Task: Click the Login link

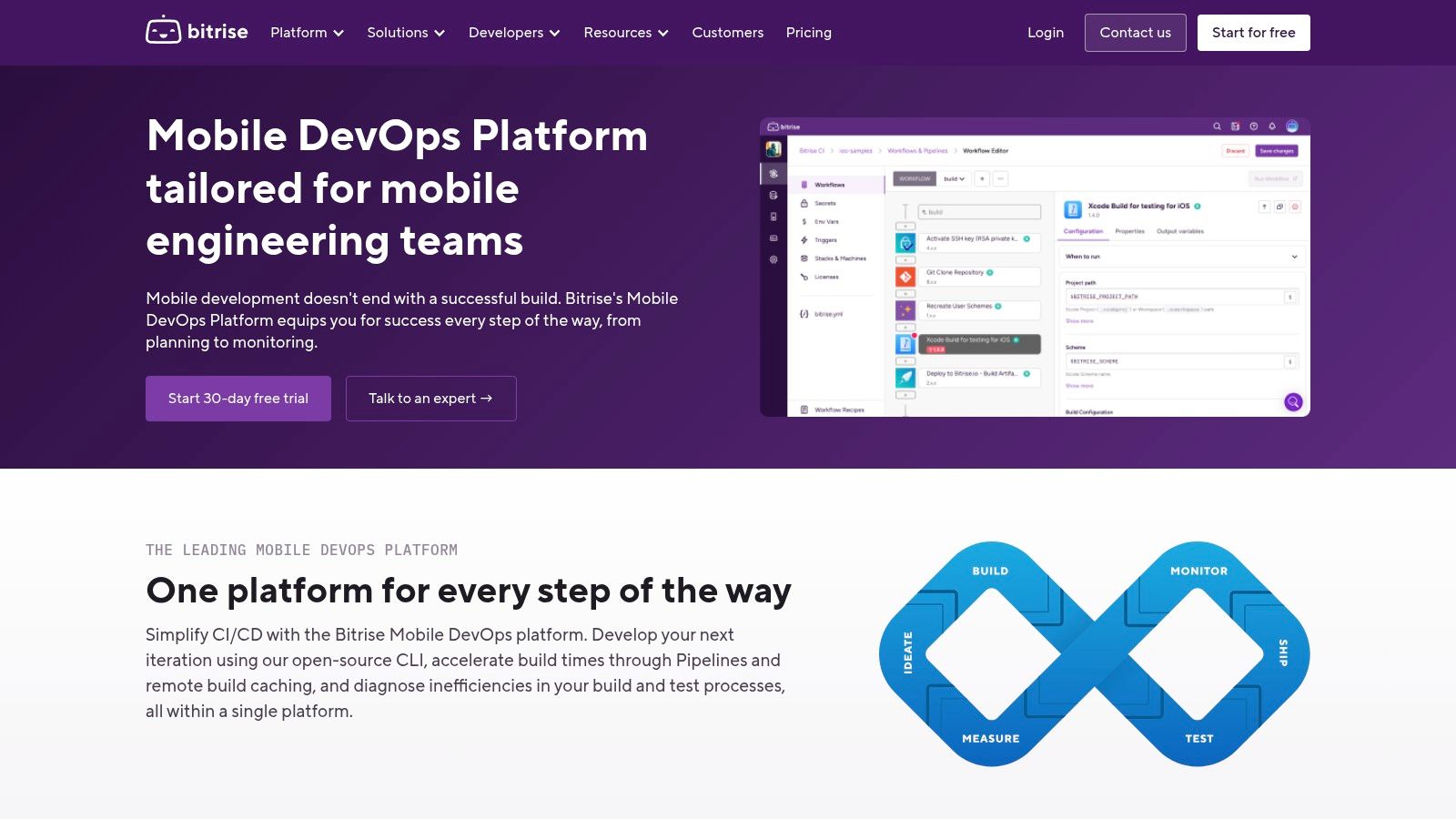Action: [1046, 33]
